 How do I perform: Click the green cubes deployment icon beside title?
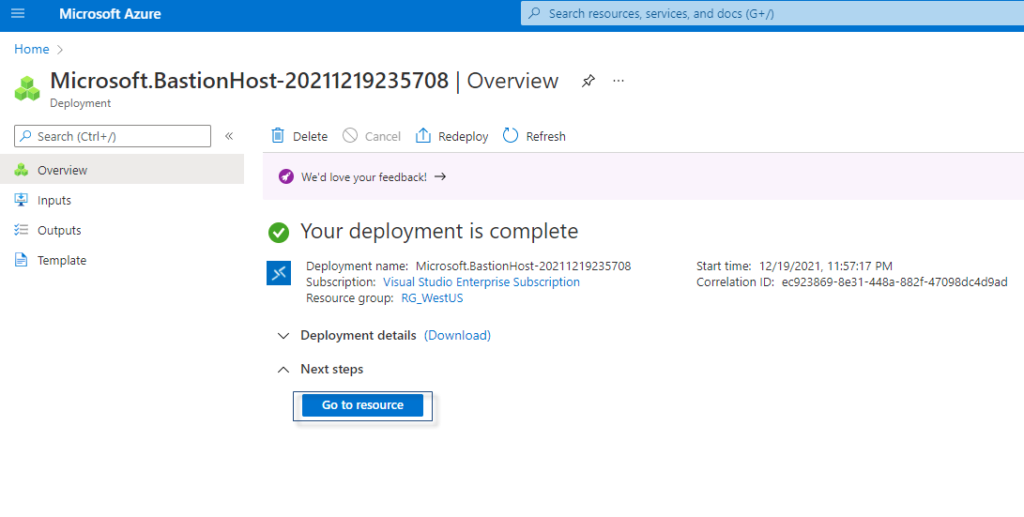(x=27, y=89)
